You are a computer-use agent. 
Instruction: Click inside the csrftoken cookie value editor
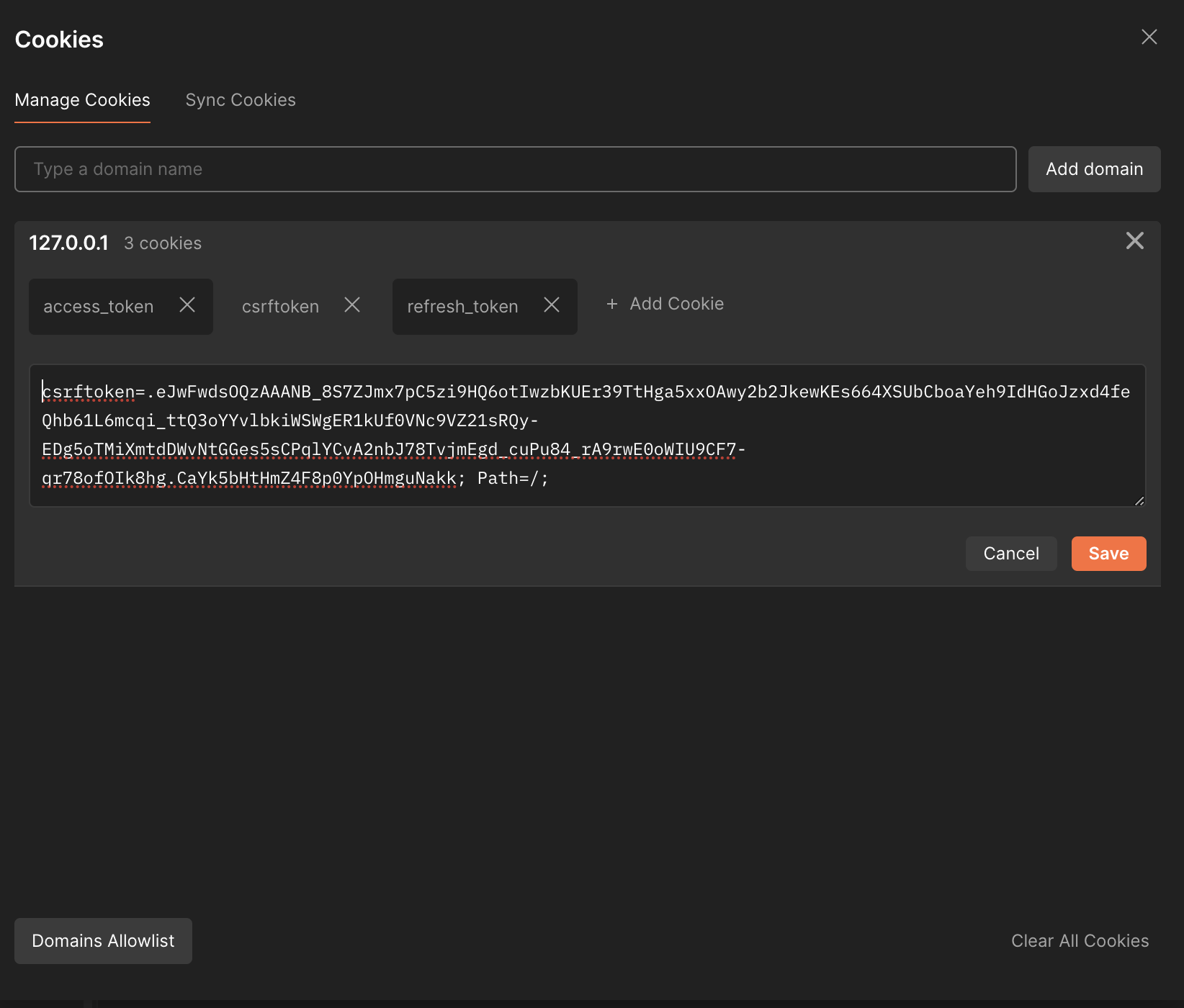588,436
